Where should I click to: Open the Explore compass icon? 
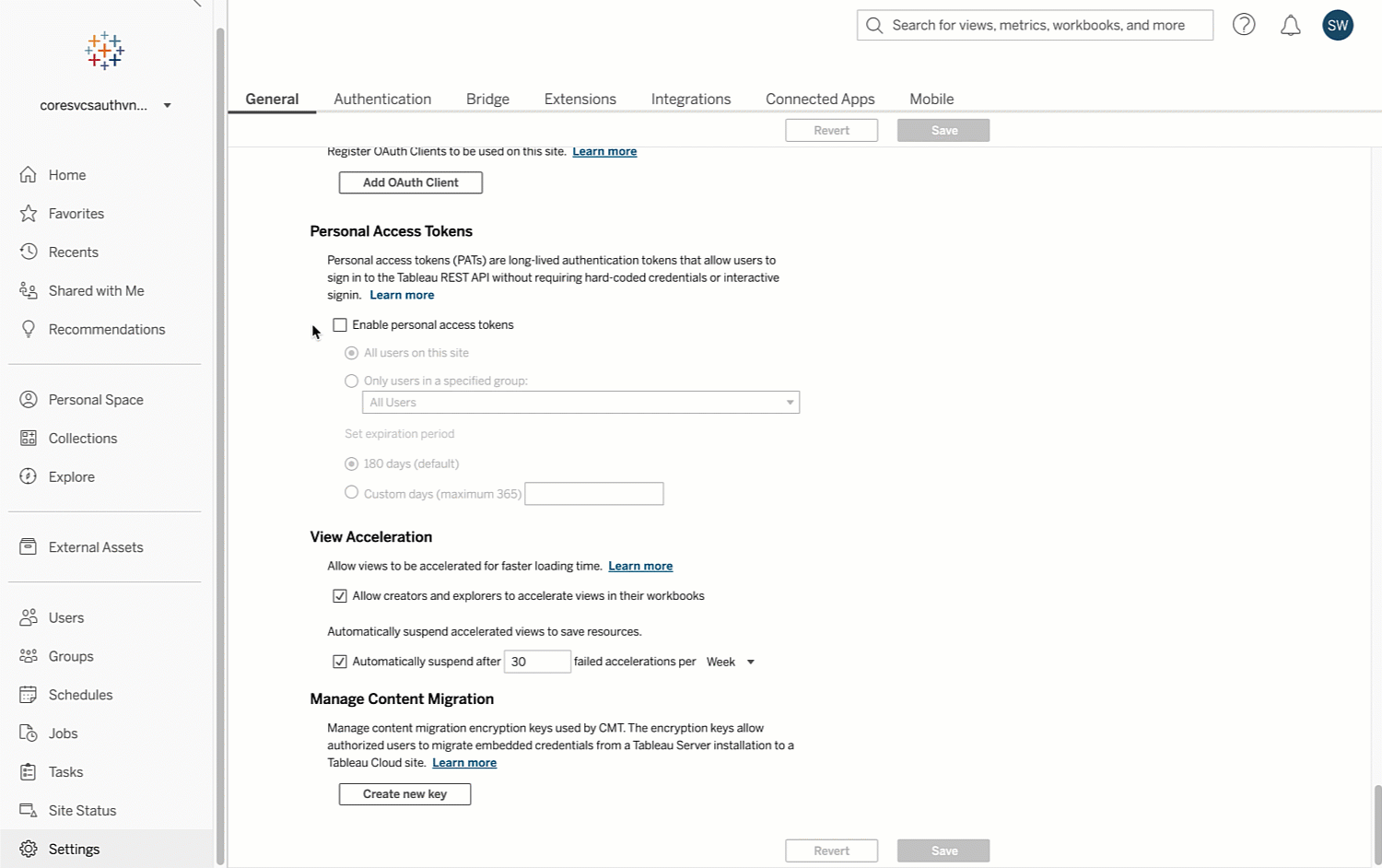[x=29, y=476]
